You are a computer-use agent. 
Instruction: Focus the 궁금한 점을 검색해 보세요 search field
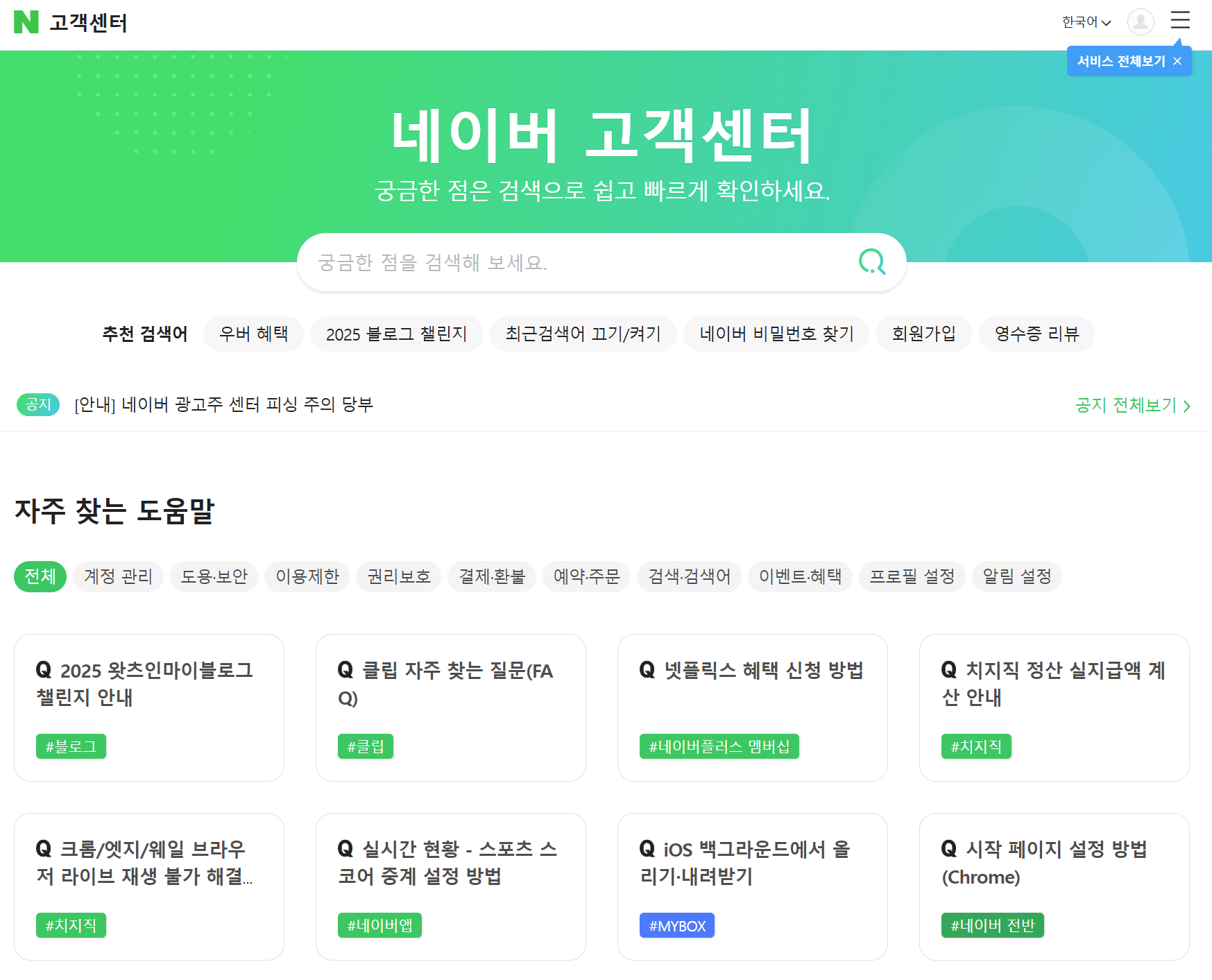[x=601, y=262]
